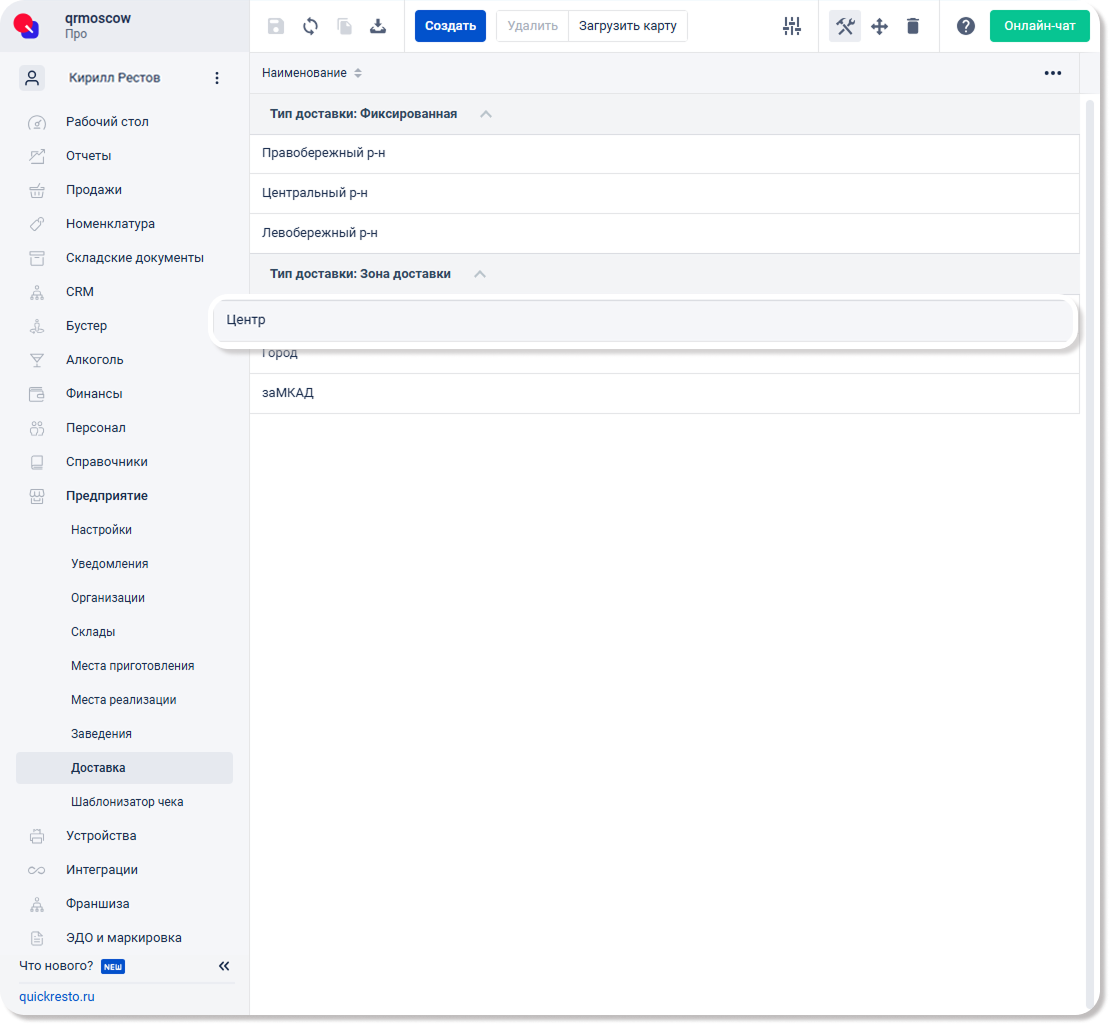Open the Шаблонизатор чека menu item
1109x1024 pixels.
pyautogui.click(x=127, y=801)
